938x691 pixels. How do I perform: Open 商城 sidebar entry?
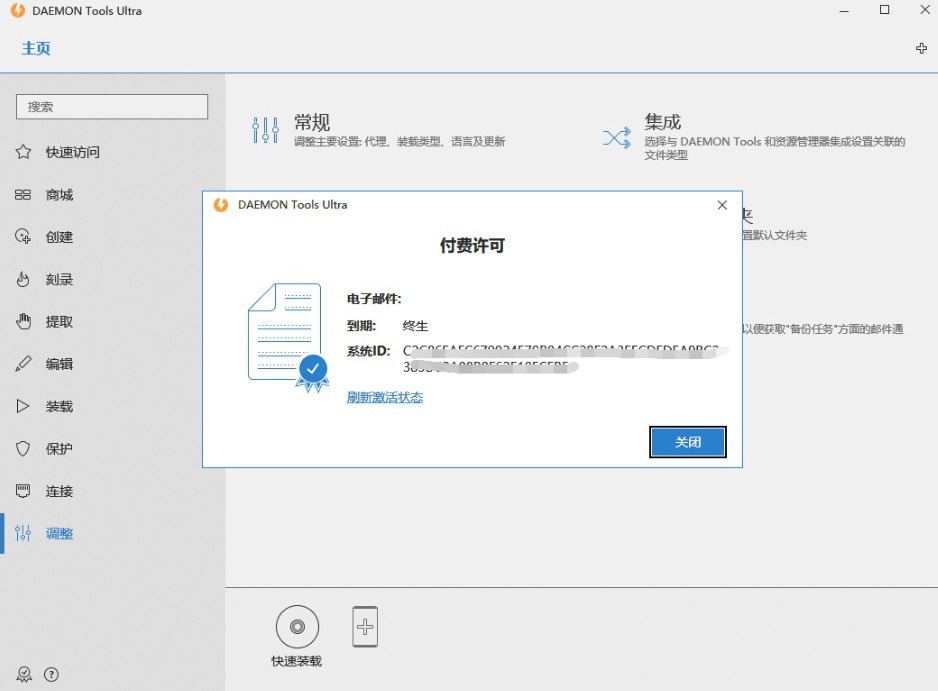click(59, 194)
